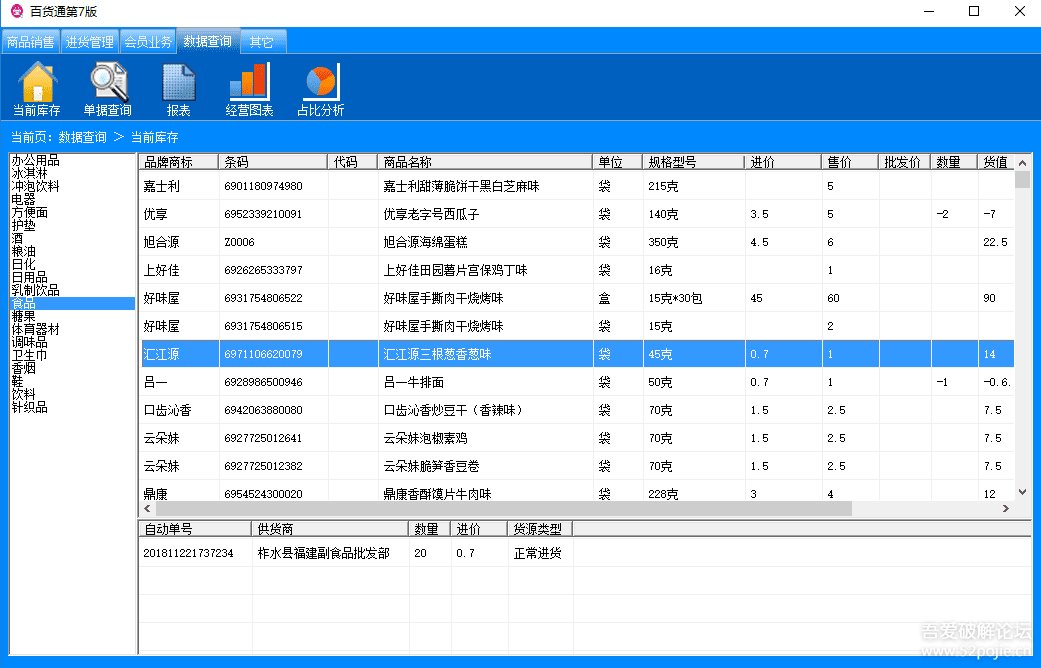Image resolution: width=1041 pixels, height=668 pixels.
Task: Choose the 香烟 category
Action: tap(30, 368)
